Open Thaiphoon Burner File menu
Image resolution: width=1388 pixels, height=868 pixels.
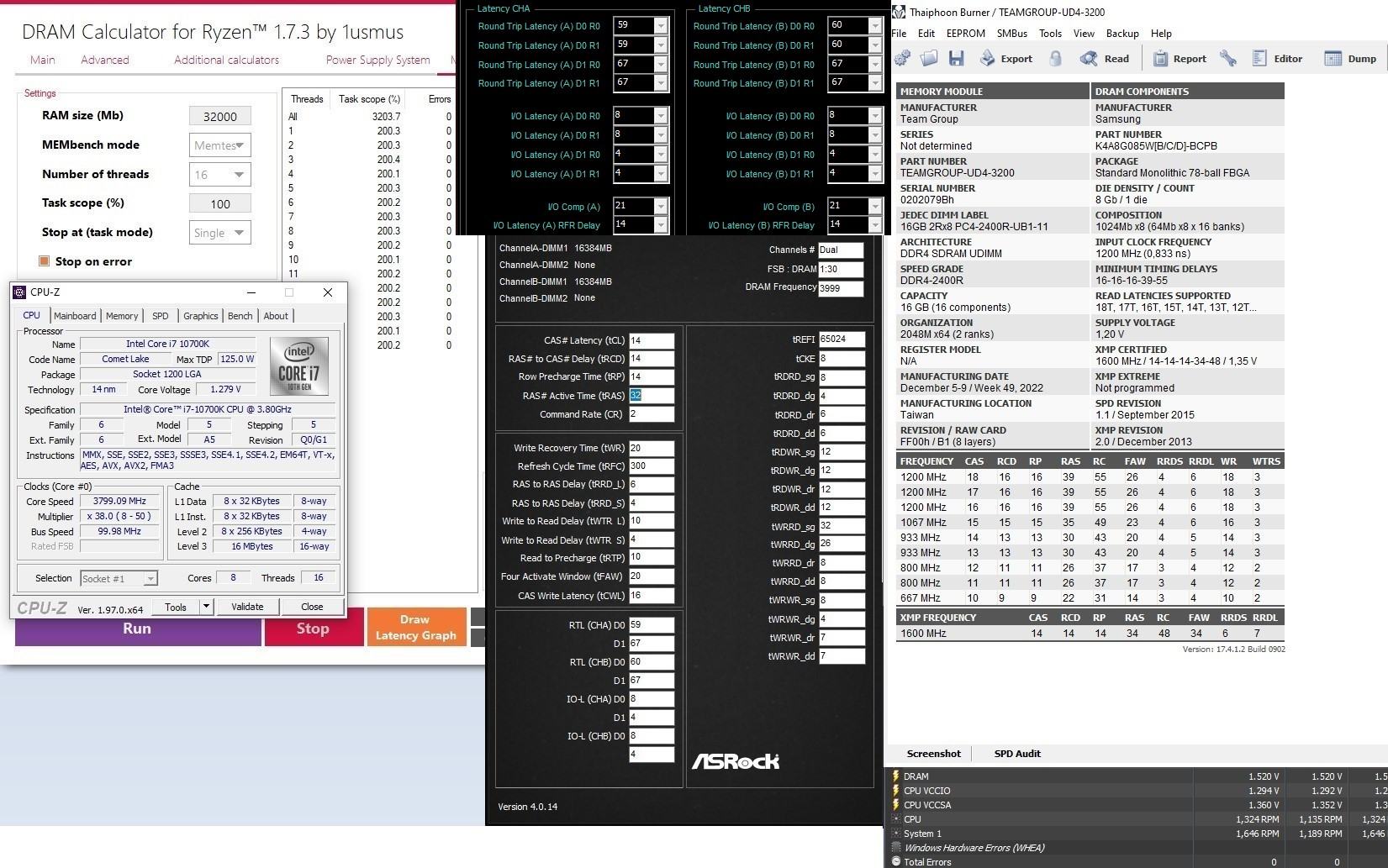point(899,34)
